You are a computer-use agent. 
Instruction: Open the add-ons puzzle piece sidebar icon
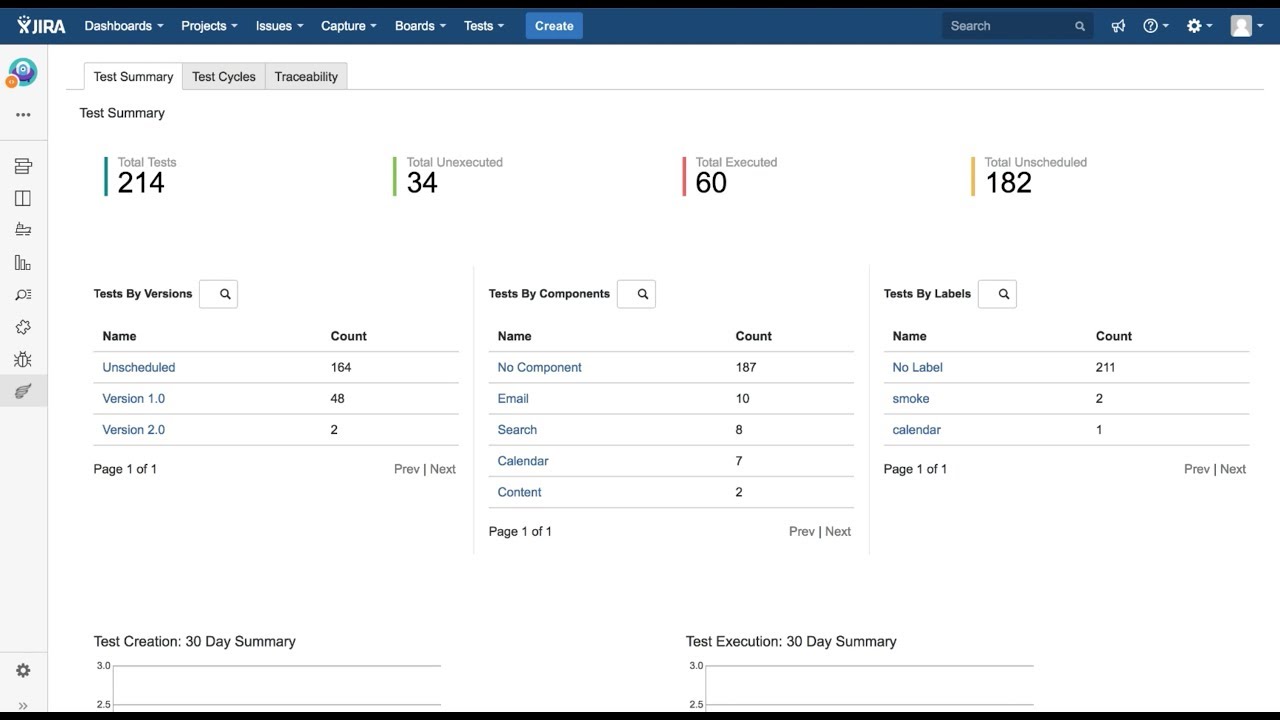coord(23,327)
